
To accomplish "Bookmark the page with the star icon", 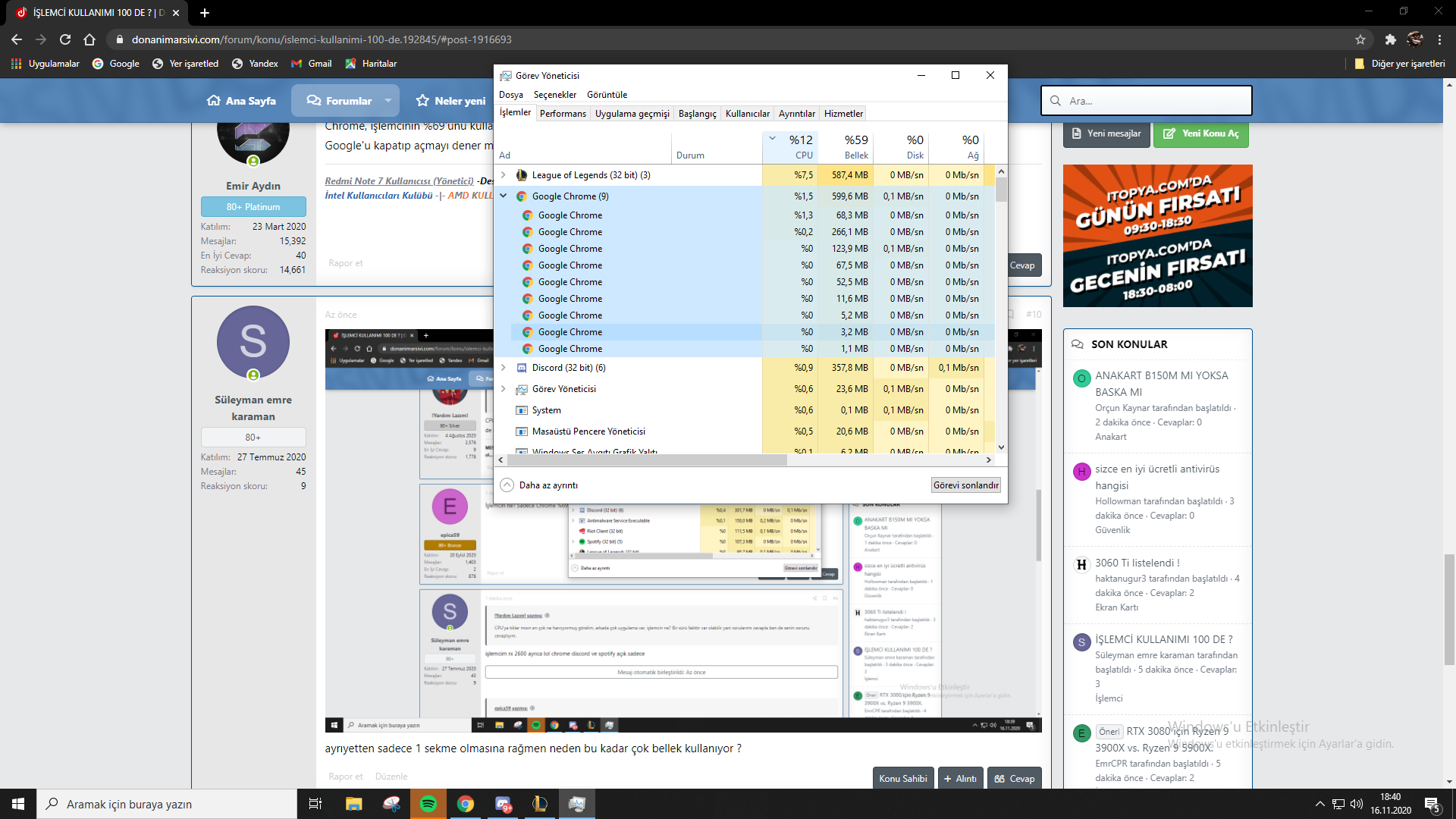I will coord(1360,39).
